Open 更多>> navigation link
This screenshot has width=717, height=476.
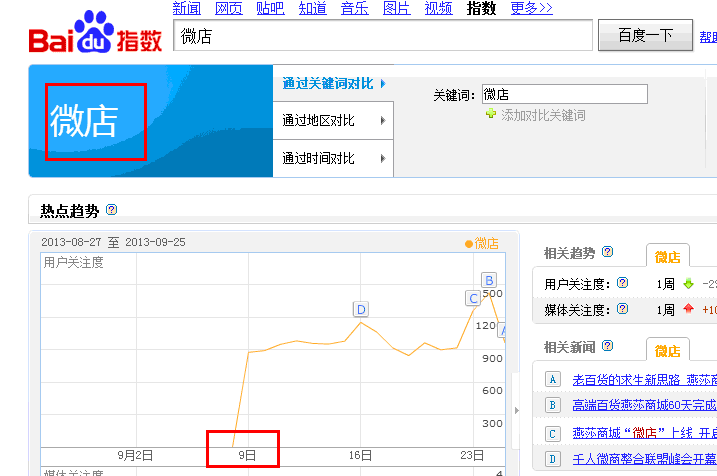531,8
